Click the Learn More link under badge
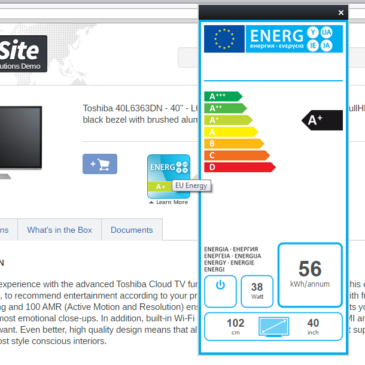The height and width of the screenshot is (365, 365). [x=169, y=202]
